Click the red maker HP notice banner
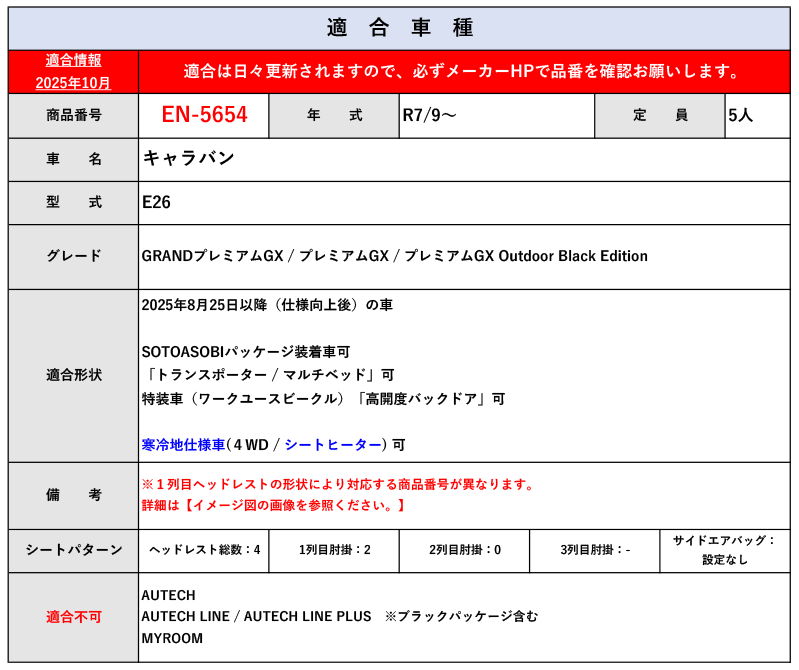The width and height of the screenshot is (799, 670). point(463,71)
